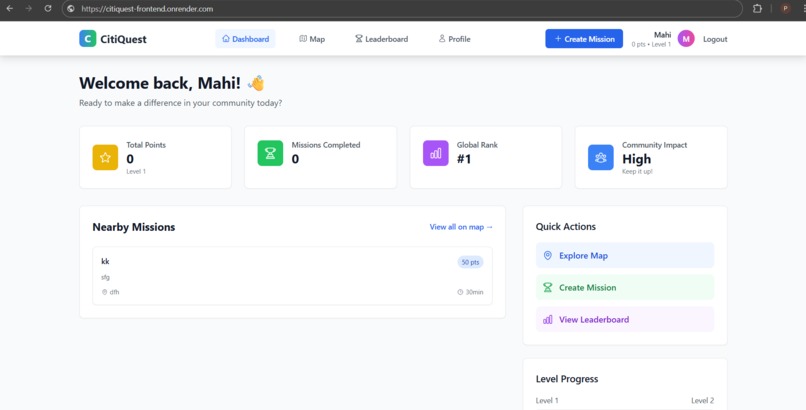Viewport: 806px width, 410px height.
Task: Go forward in the browser
Action: (28, 9)
